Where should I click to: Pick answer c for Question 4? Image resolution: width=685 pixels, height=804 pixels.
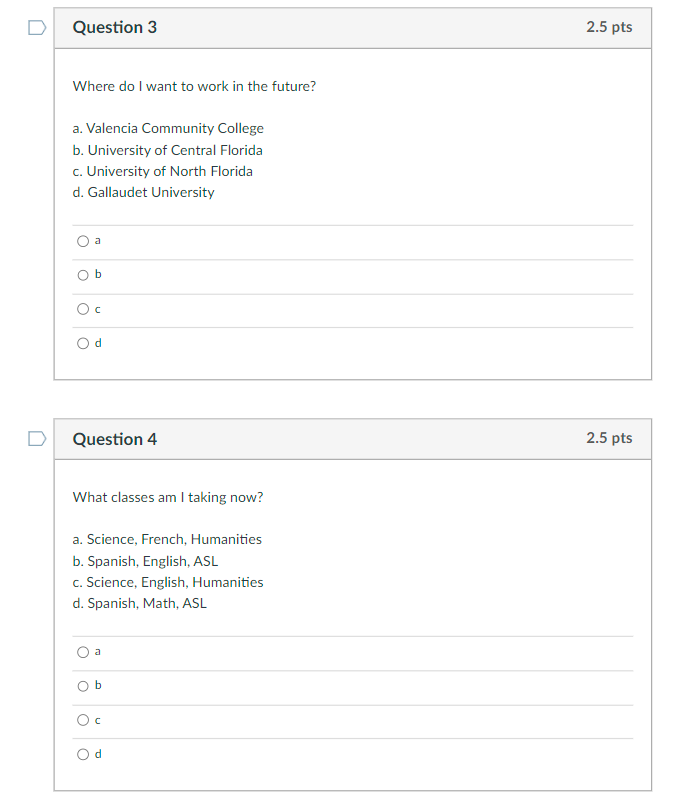[82, 720]
